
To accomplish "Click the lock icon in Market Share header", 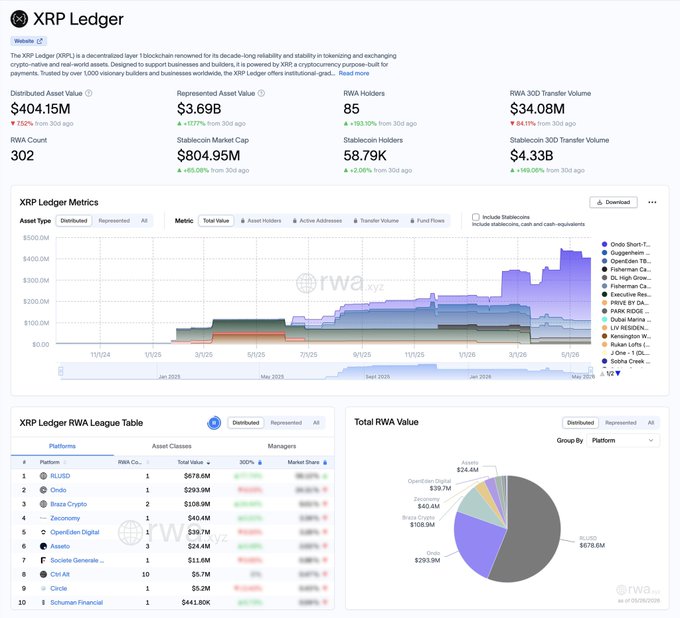I will pos(325,462).
